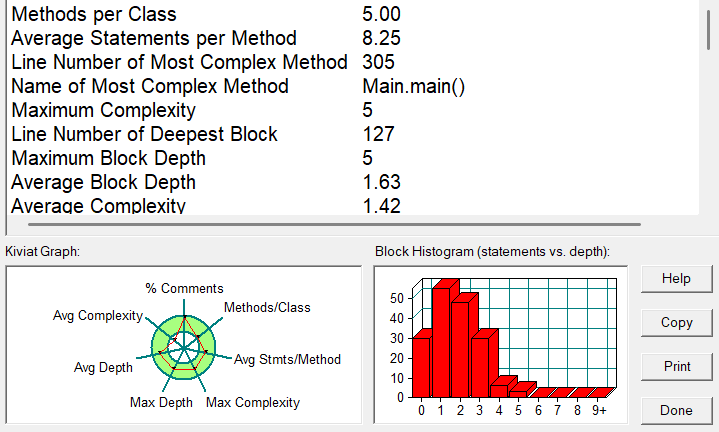Click the Copy button
The width and height of the screenshot is (719, 432).
[x=676, y=323]
